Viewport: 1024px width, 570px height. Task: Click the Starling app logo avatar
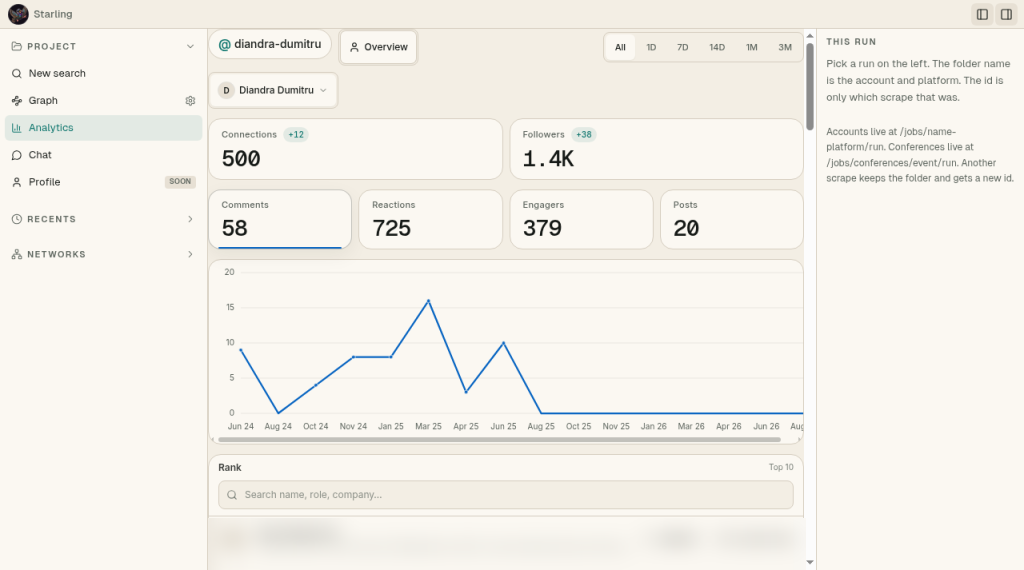[18, 14]
